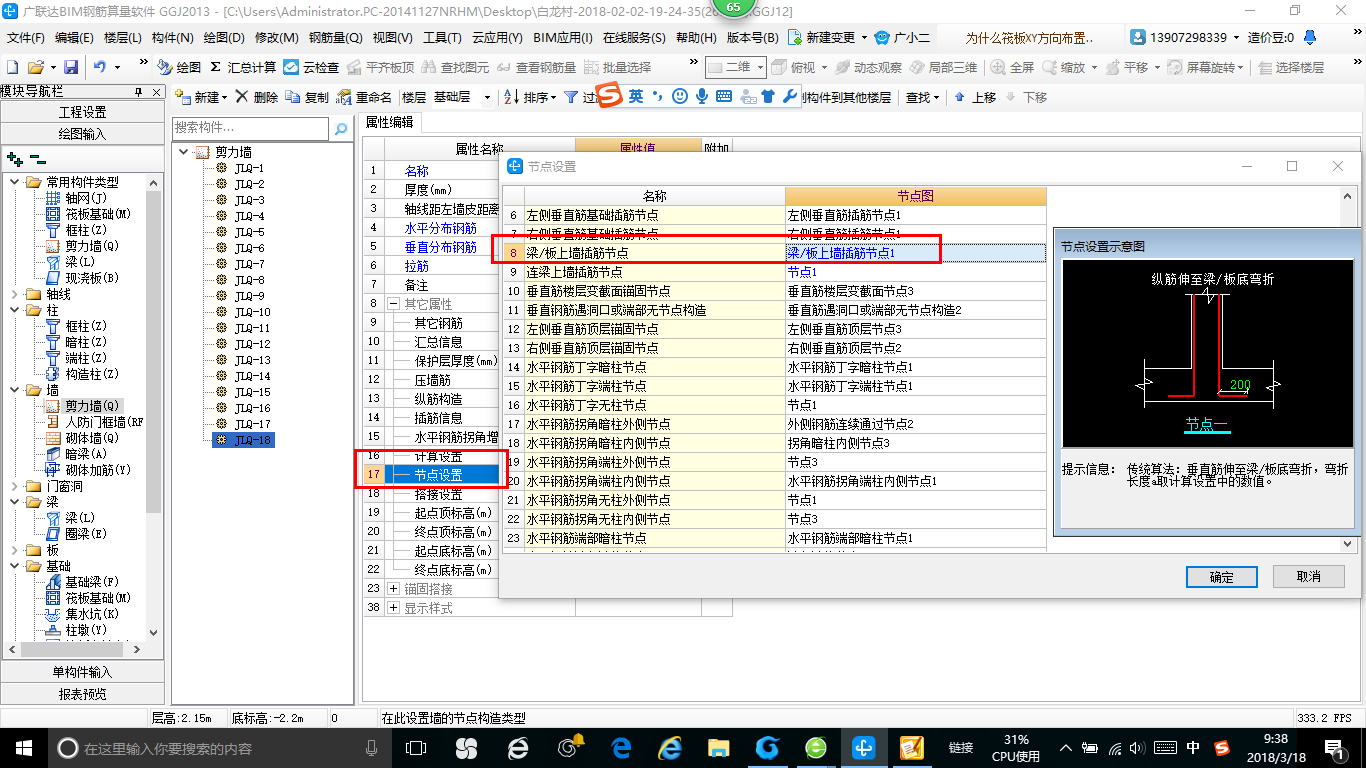
Task: Open the 二维 view mode dropdown
Action: coord(760,67)
